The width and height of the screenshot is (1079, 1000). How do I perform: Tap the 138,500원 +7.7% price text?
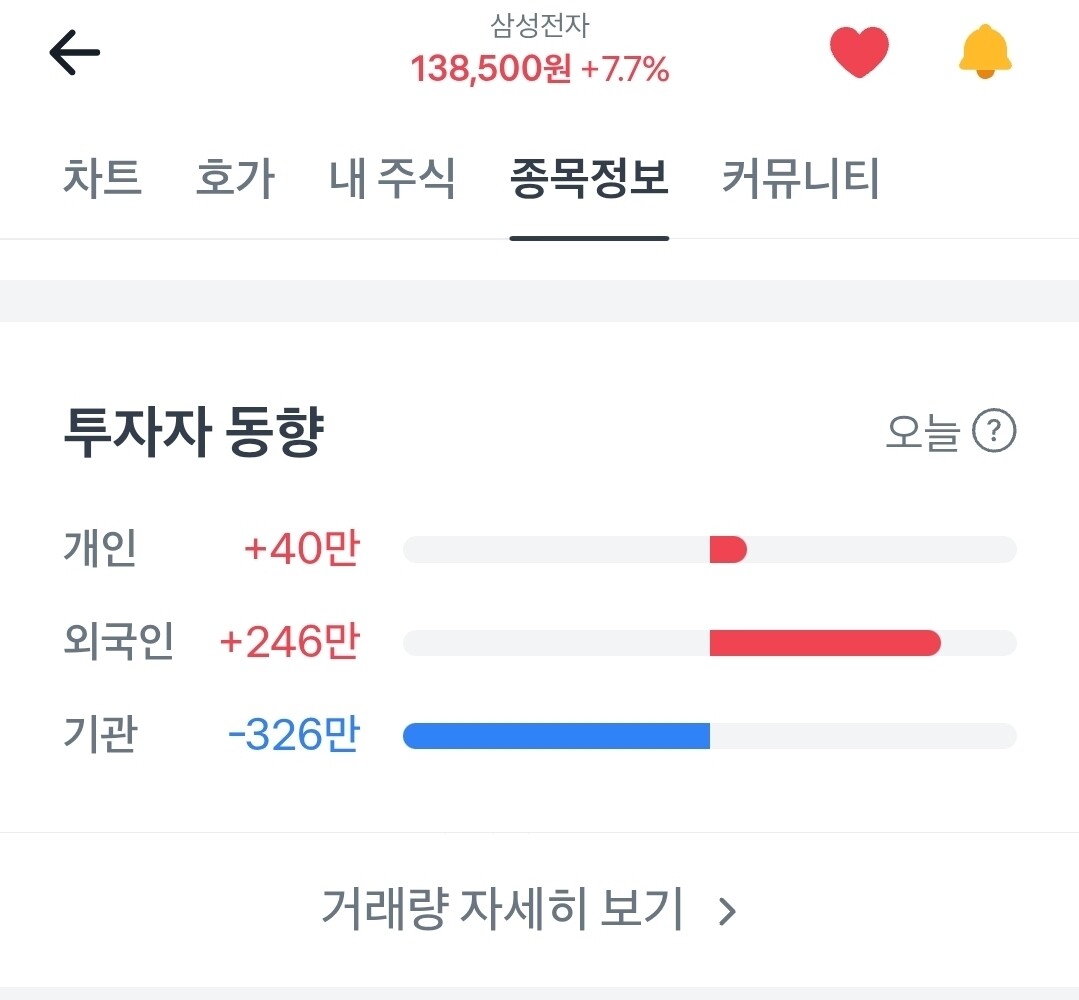tap(540, 69)
